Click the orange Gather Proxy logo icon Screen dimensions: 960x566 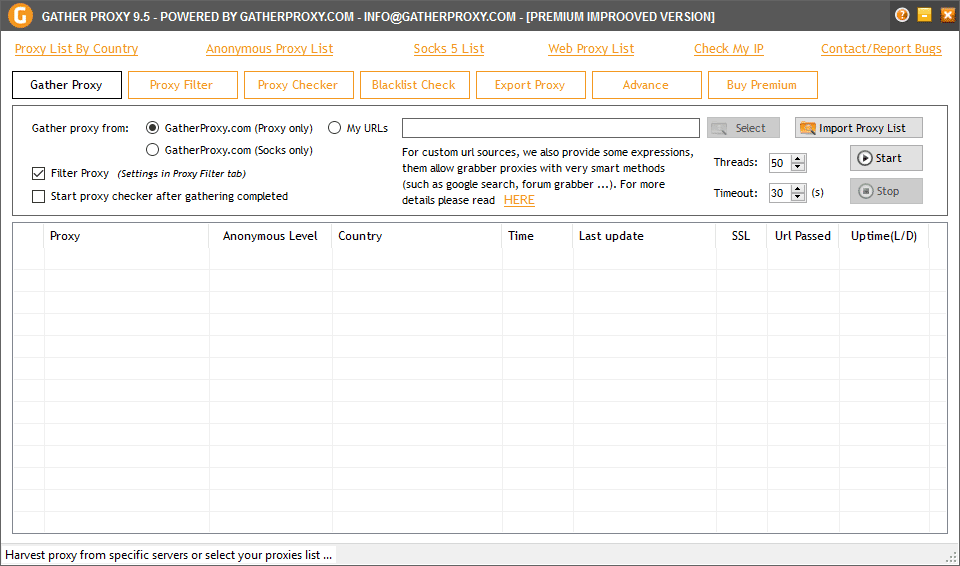(x=17, y=16)
